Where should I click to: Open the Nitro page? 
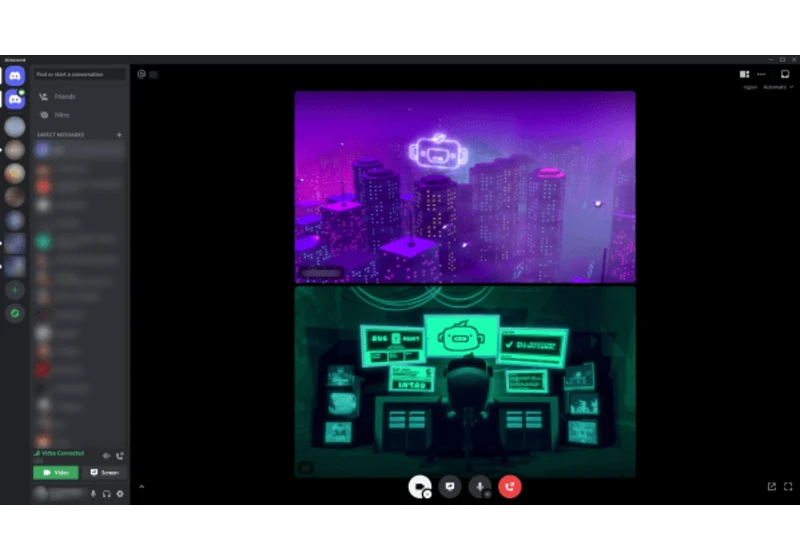pos(80,115)
